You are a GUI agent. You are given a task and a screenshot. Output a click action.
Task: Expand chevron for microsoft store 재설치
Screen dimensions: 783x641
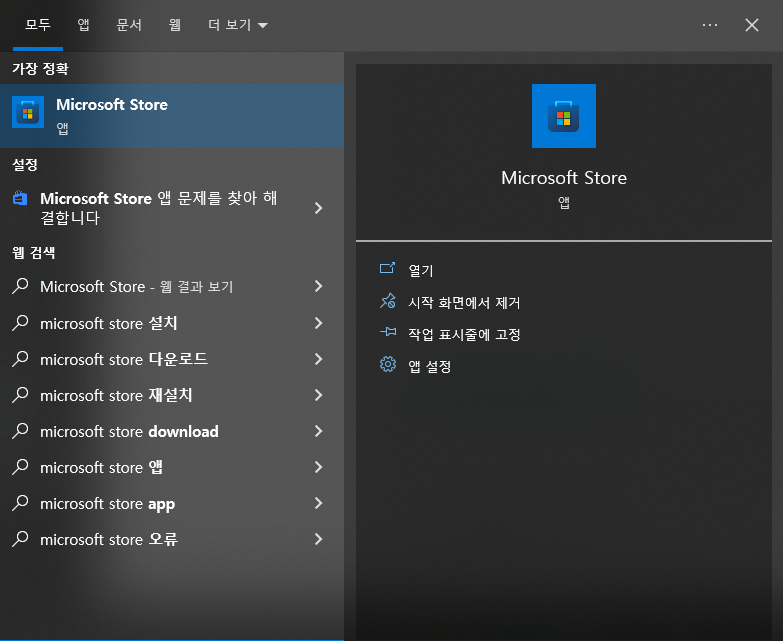click(319, 395)
